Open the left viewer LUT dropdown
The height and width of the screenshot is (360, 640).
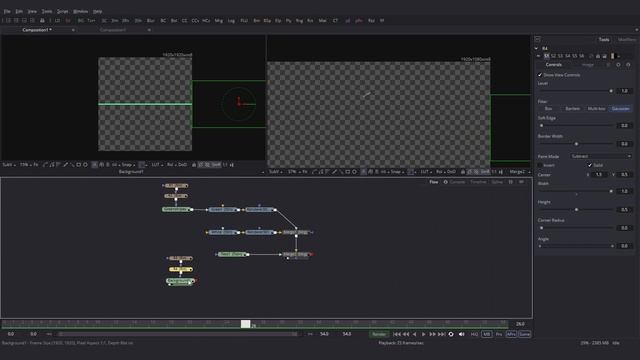tap(157, 165)
